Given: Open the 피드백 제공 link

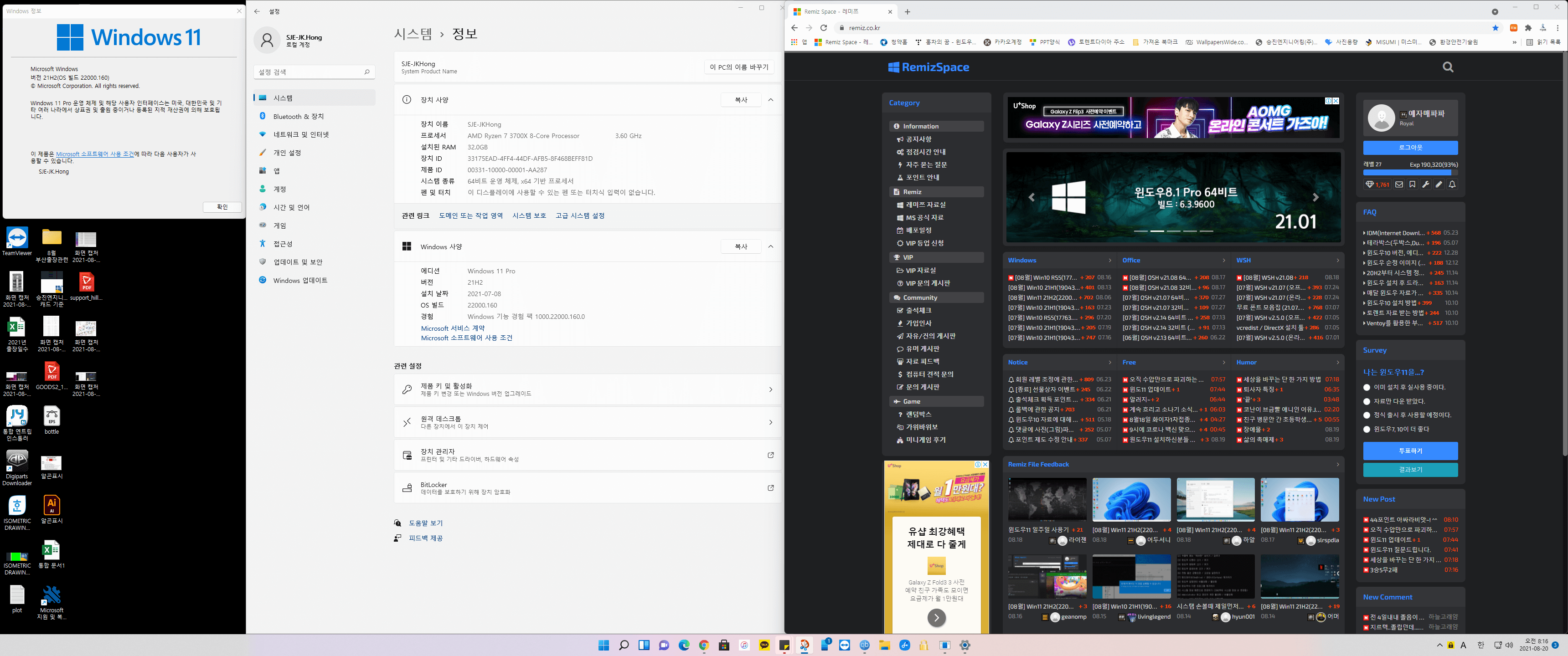Looking at the screenshot, I should click(425, 538).
